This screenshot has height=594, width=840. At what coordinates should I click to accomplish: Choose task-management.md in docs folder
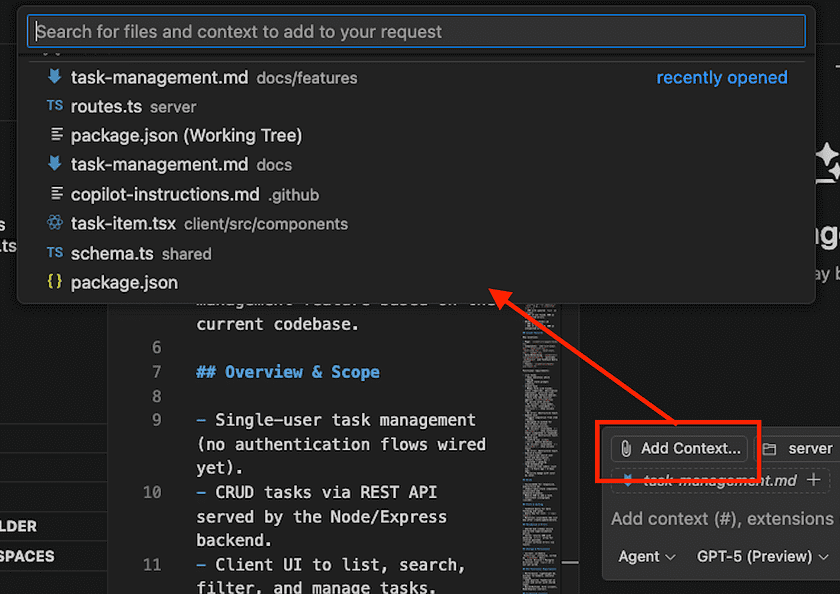tap(180, 164)
